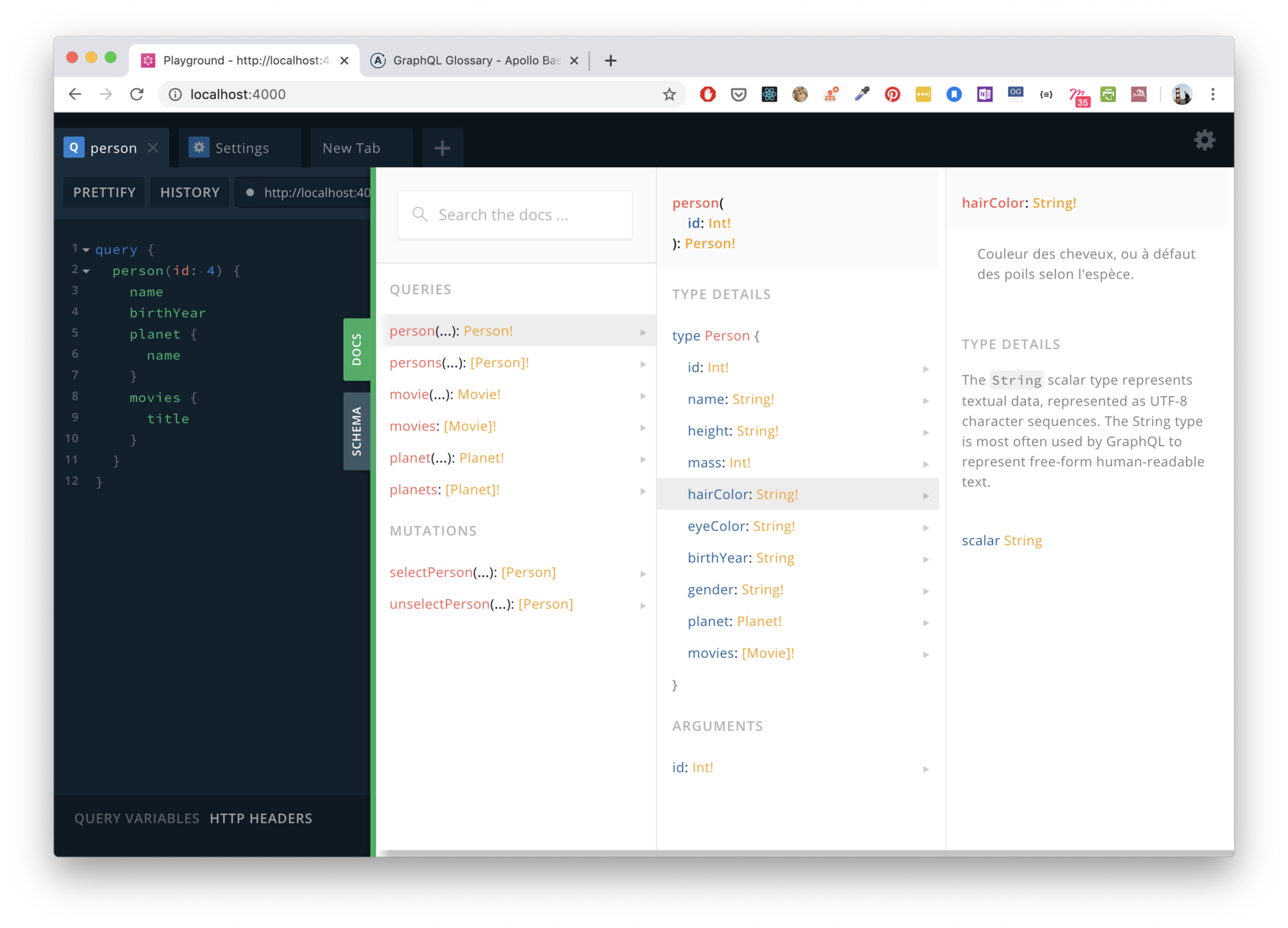Open the React DevTools extension
This screenshot has height=928, width=1288.
769,94
